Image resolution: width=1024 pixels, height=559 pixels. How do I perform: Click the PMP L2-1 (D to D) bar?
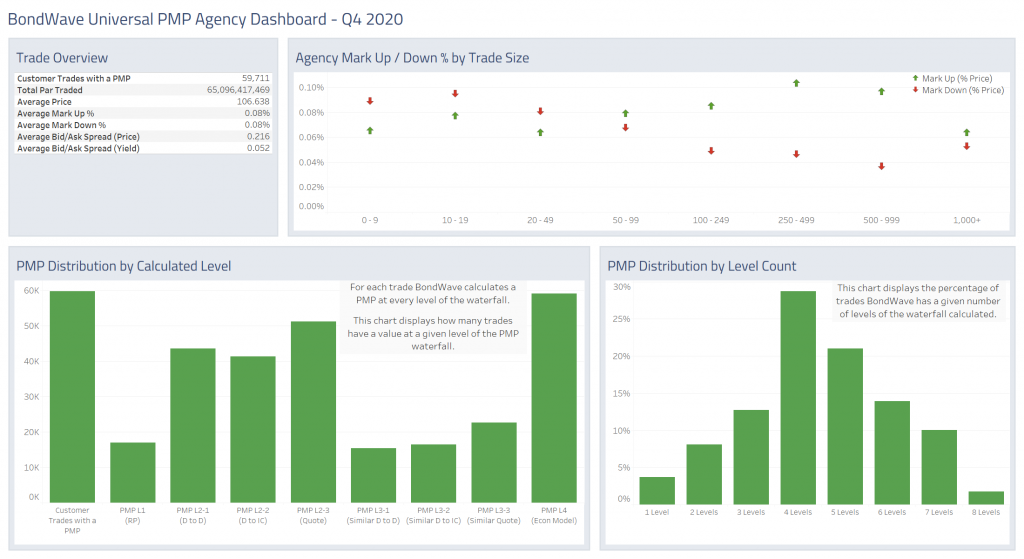(x=193, y=425)
